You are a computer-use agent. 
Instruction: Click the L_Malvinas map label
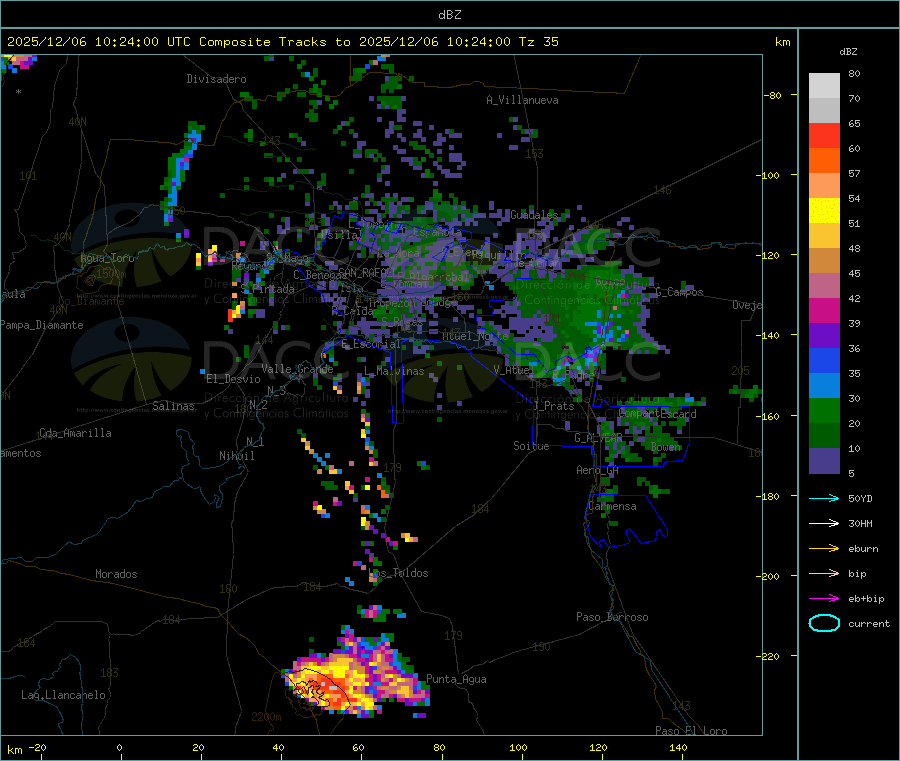click(x=394, y=371)
